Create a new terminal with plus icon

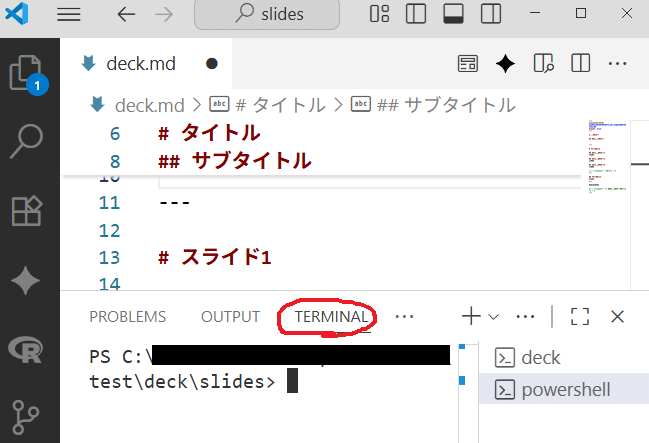471,317
